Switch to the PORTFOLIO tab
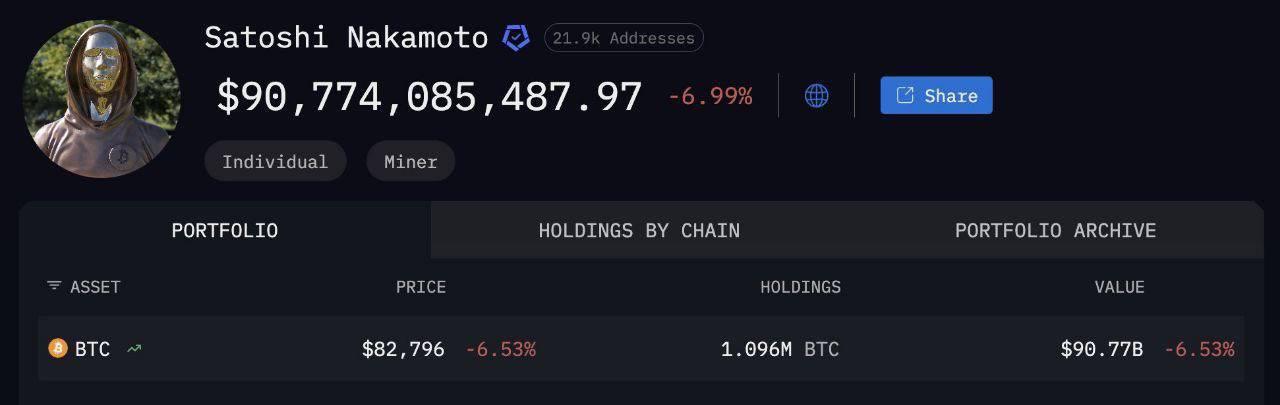 click(225, 230)
